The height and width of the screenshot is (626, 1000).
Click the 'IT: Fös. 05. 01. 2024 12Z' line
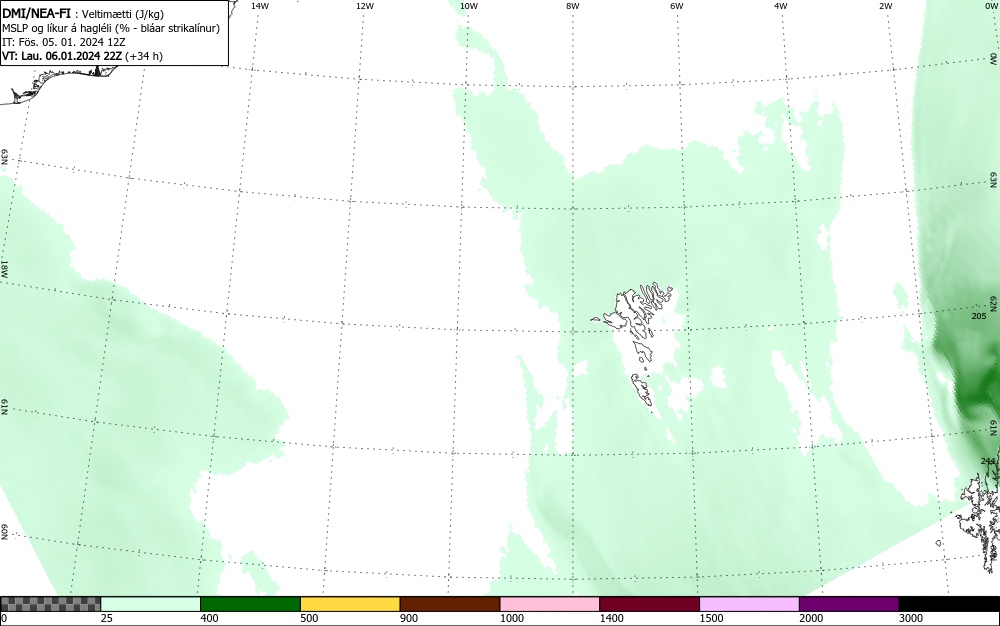64,42
